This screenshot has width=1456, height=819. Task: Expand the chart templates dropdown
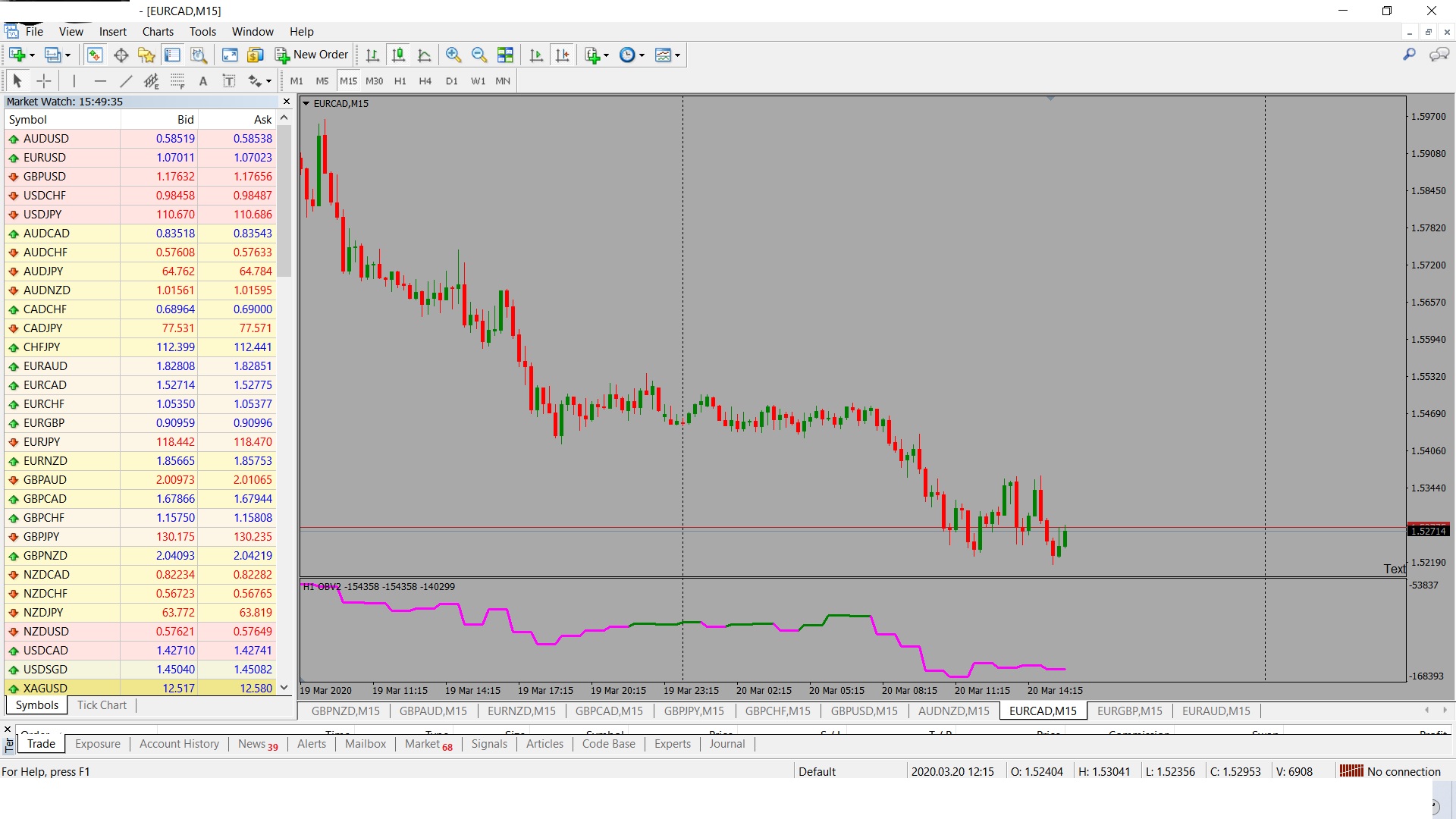coord(677,55)
